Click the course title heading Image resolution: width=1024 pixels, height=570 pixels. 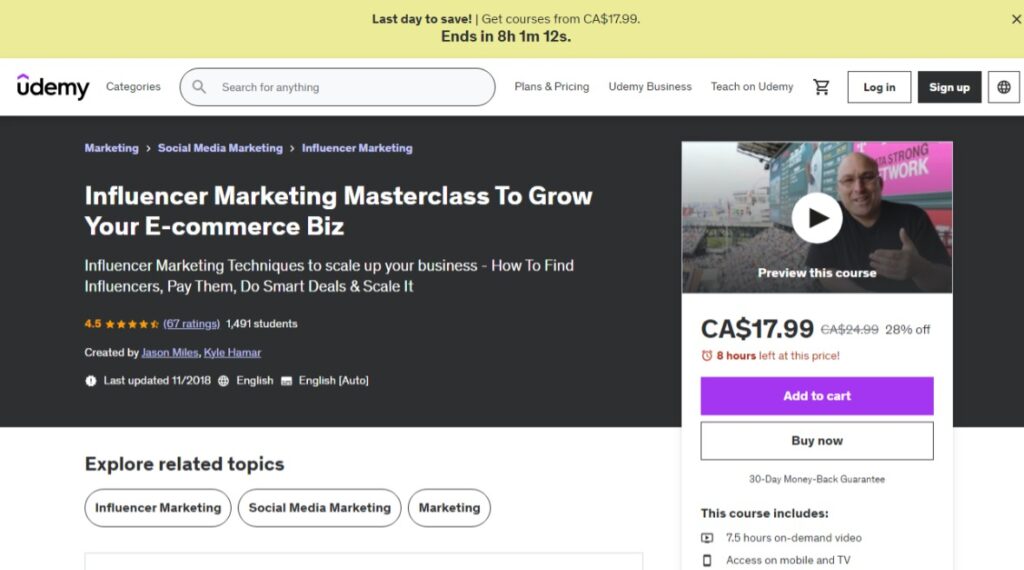pyautogui.click(x=338, y=211)
